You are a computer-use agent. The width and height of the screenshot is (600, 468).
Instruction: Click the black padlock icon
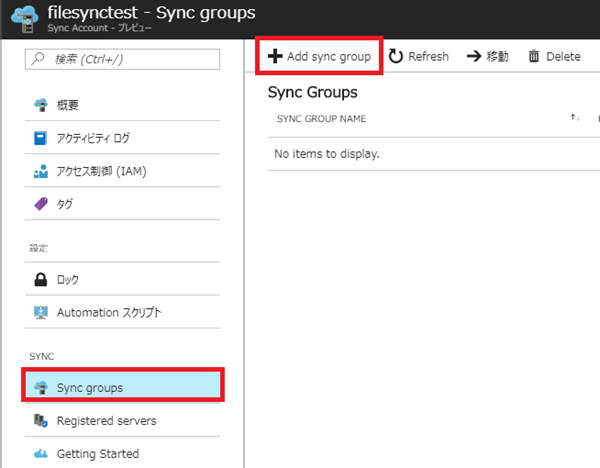[41, 279]
